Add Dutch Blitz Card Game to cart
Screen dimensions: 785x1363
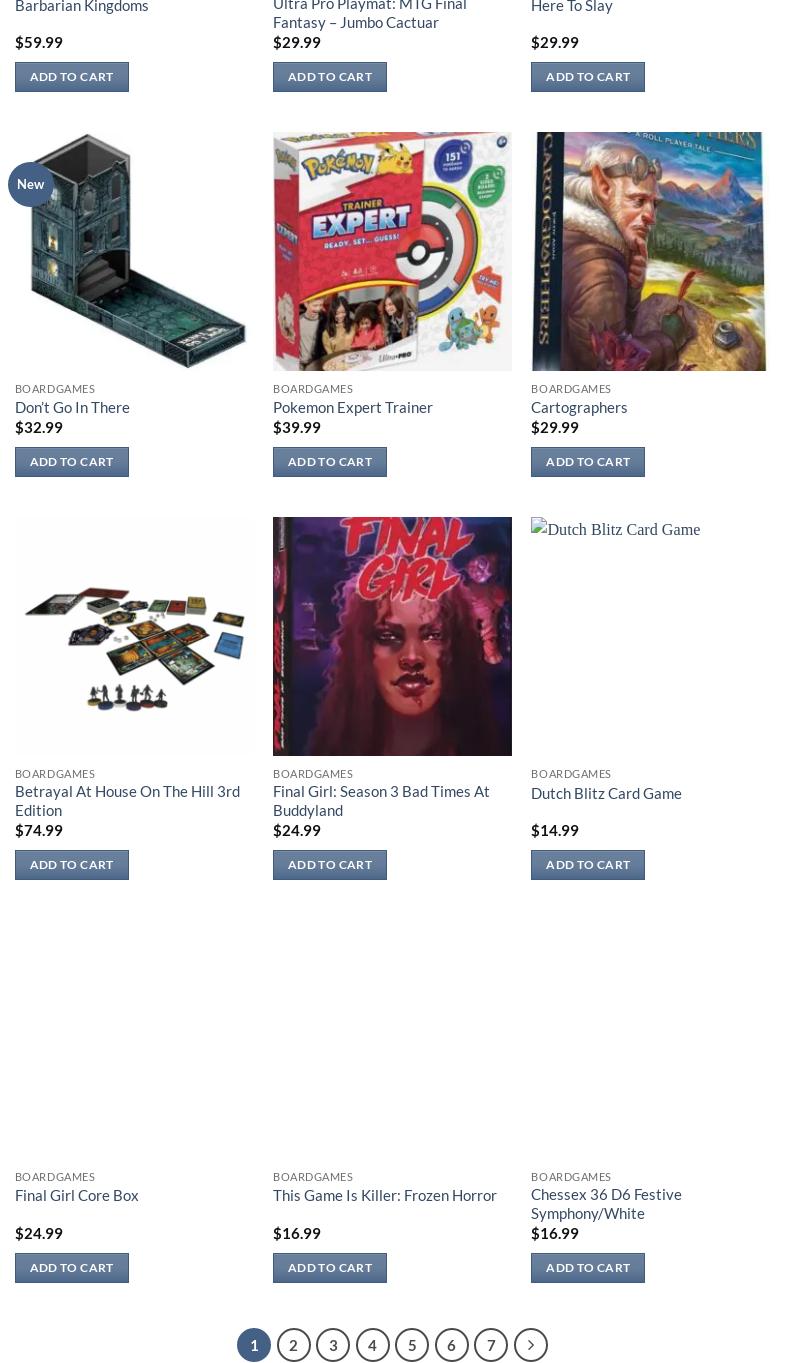pos(588,865)
